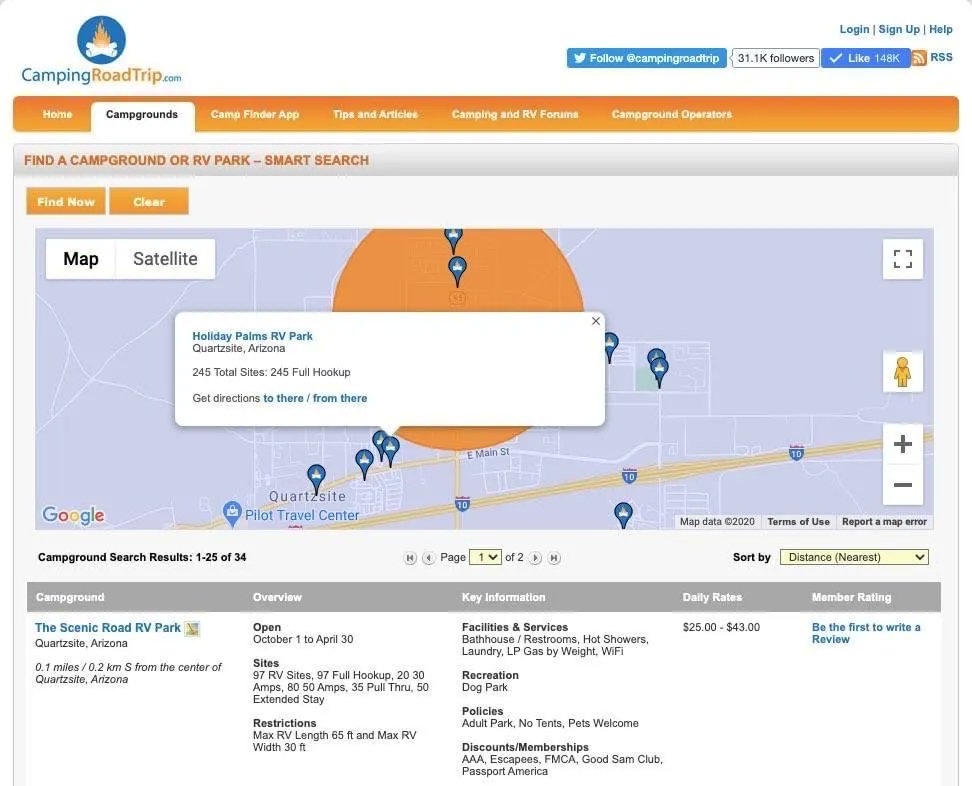Click the Quartzsite town label on map
Screen dimensions: 972x786
[x=307, y=497]
